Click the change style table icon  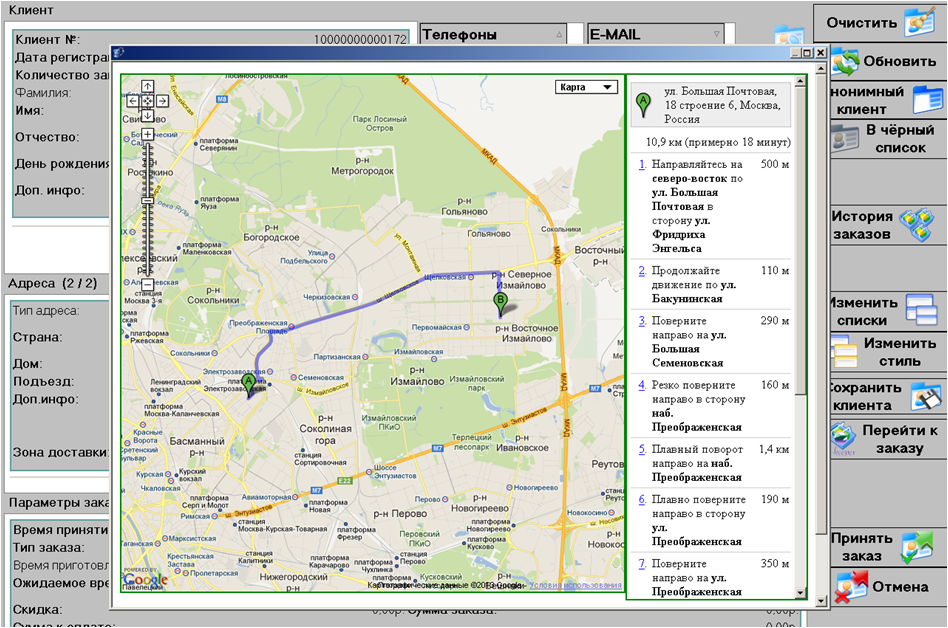(x=844, y=353)
